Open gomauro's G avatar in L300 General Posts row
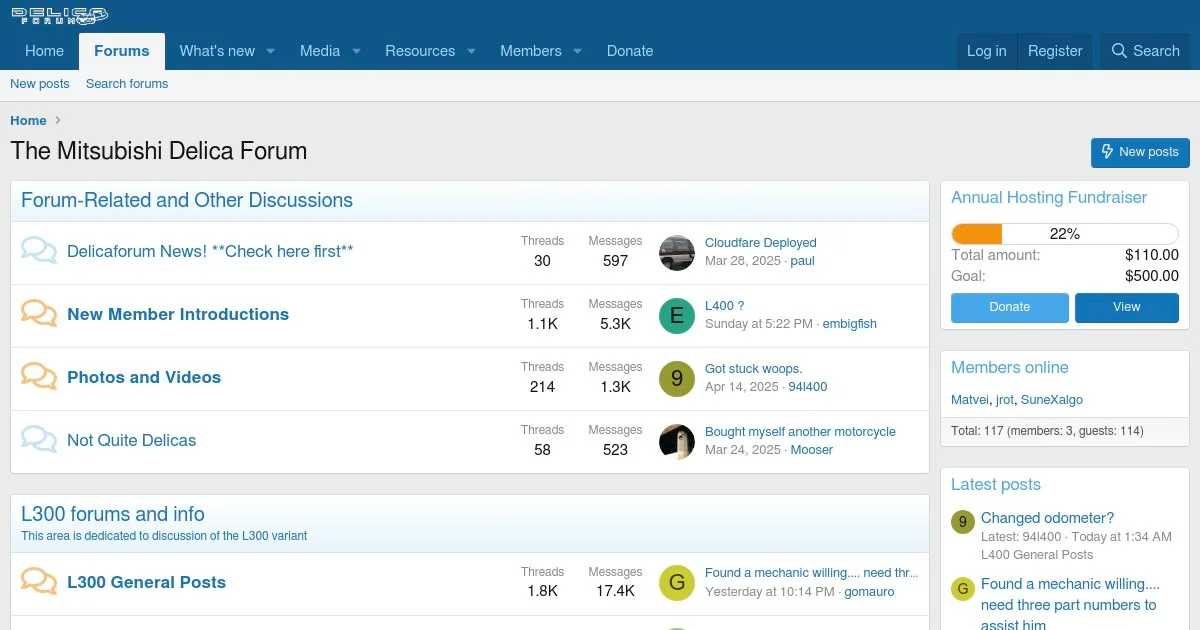This screenshot has width=1200, height=630. (x=677, y=584)
